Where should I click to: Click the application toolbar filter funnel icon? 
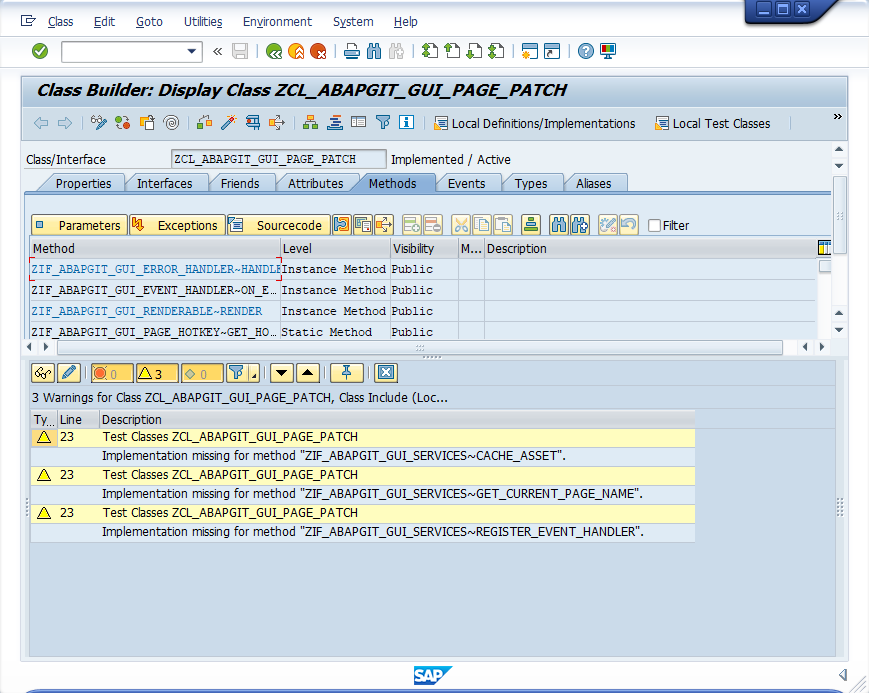pyautogui.click(x=383, y=123)
